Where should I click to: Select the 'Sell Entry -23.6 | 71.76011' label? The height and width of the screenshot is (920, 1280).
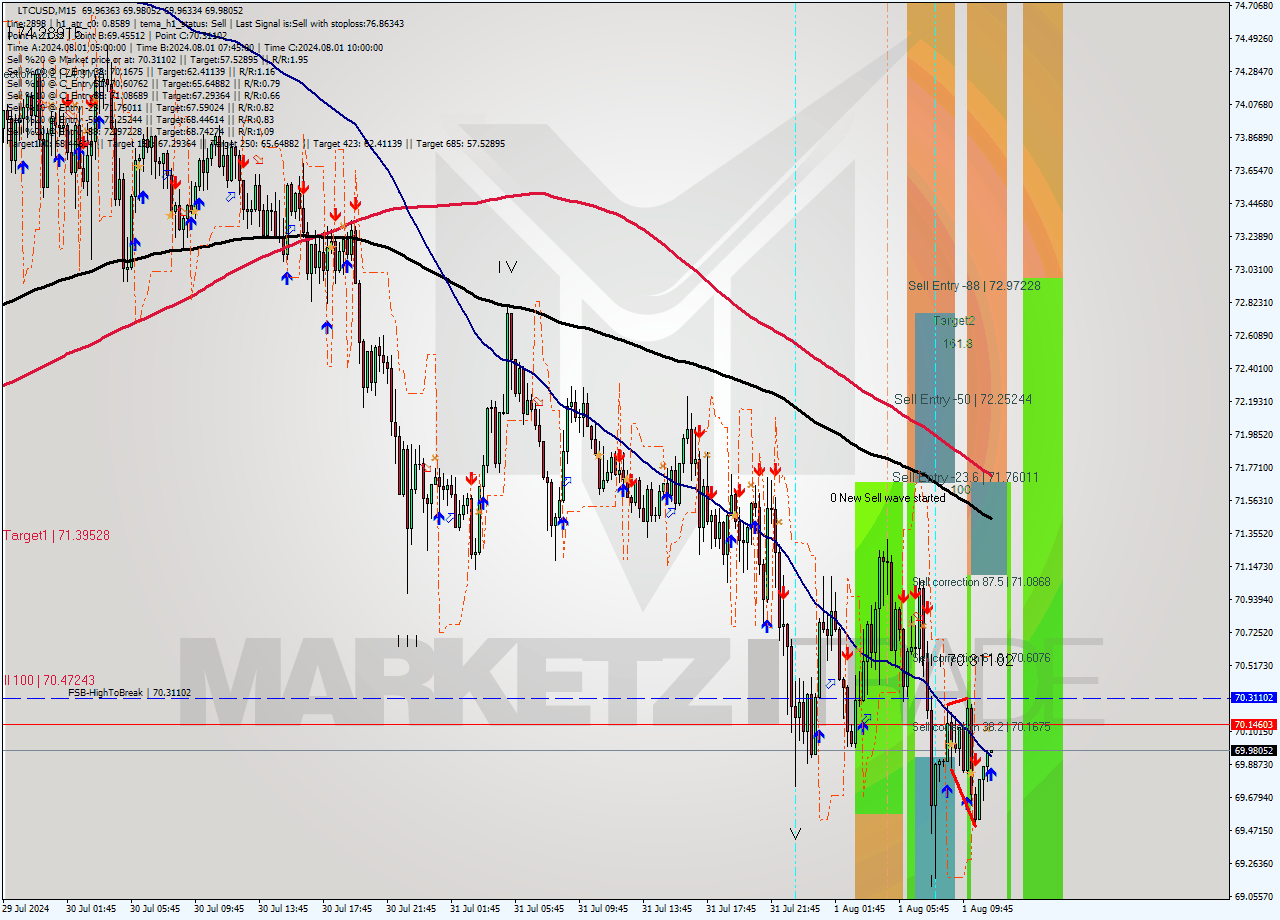click(965, 477)
